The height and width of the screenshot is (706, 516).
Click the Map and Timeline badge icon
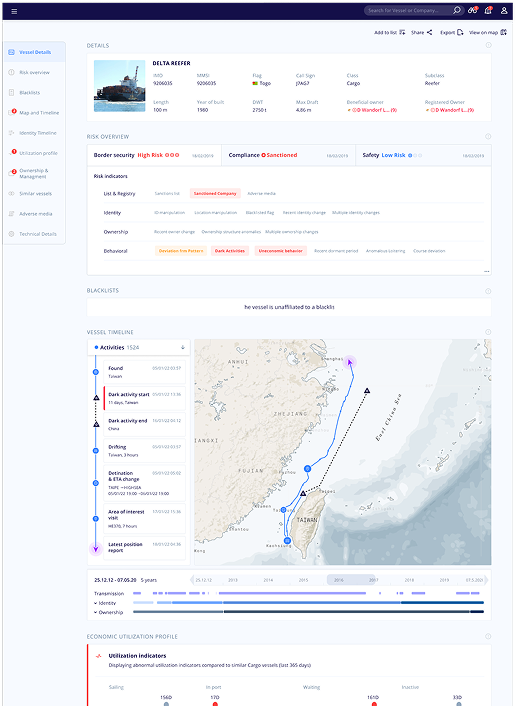point(12,112)
